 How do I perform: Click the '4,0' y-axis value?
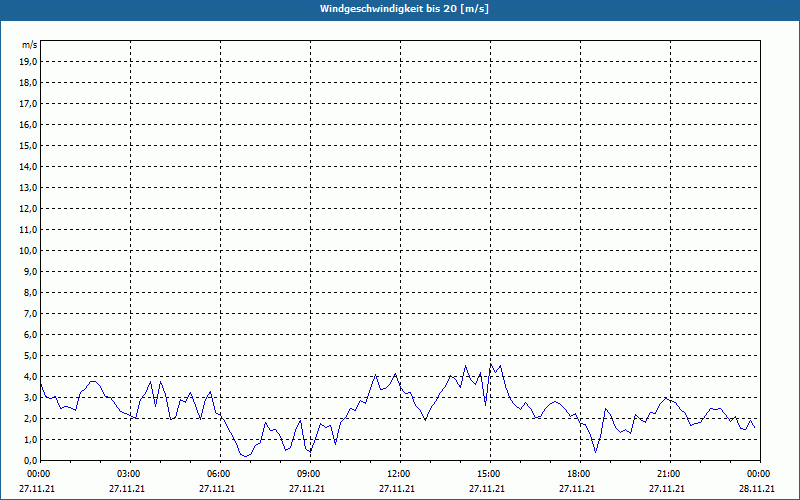click(x=30, y=376)
